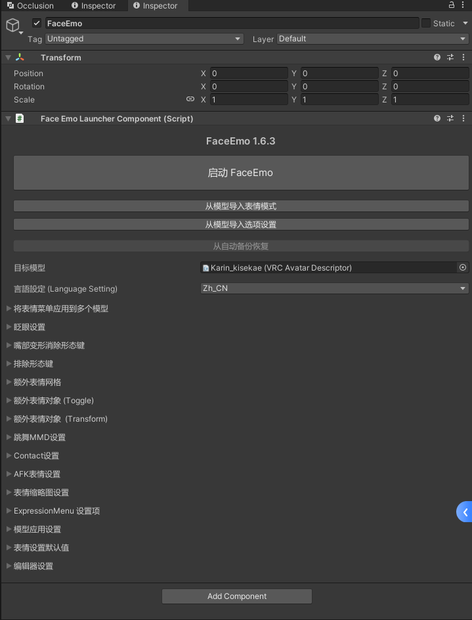Enable the Static checkbox

[426, 23]
